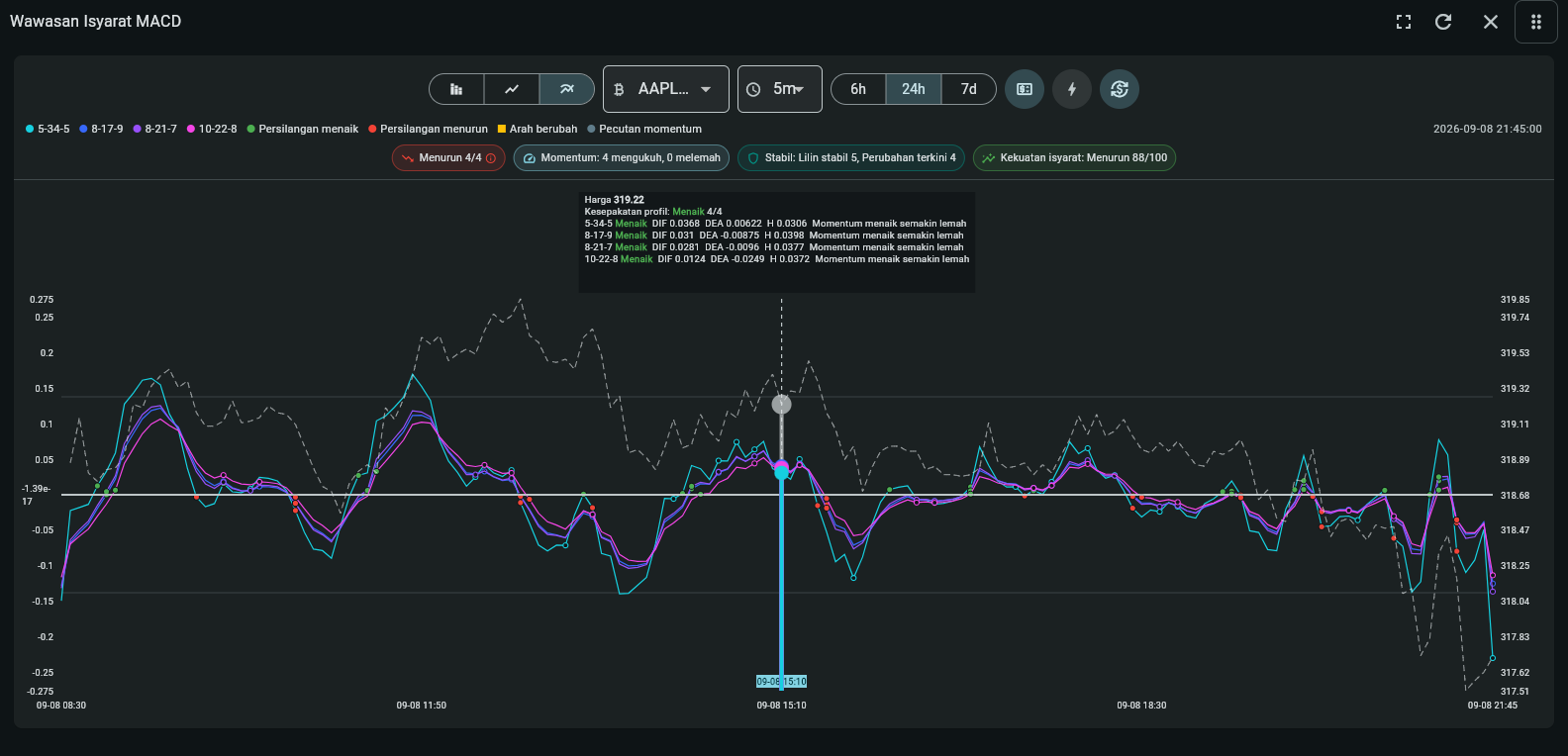The height and width of the screenshot is (756, 1568).
Task: Open the apps grid menu
Action: tap(1536, 22)
